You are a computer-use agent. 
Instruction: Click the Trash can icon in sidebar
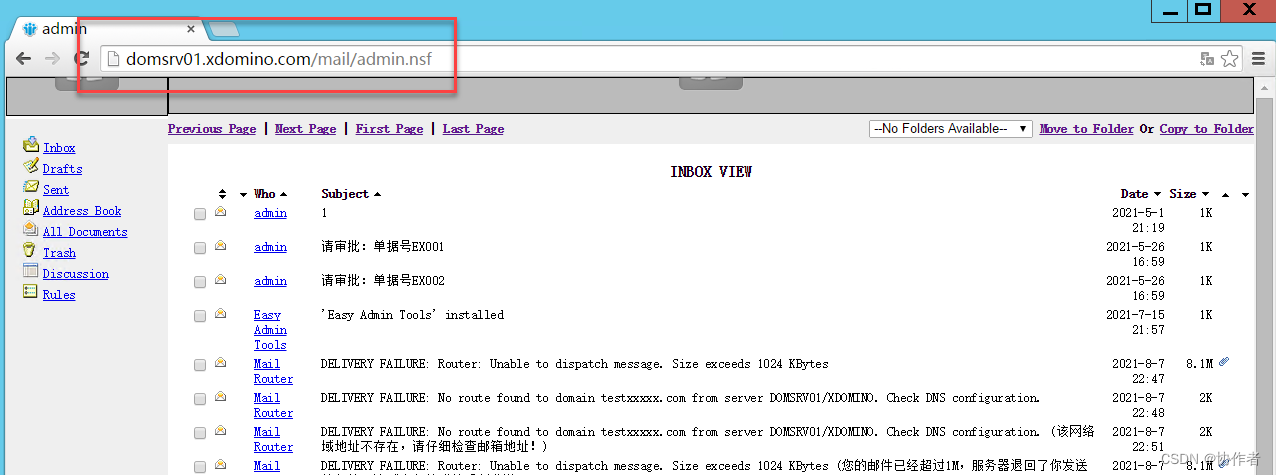point(31,250)
